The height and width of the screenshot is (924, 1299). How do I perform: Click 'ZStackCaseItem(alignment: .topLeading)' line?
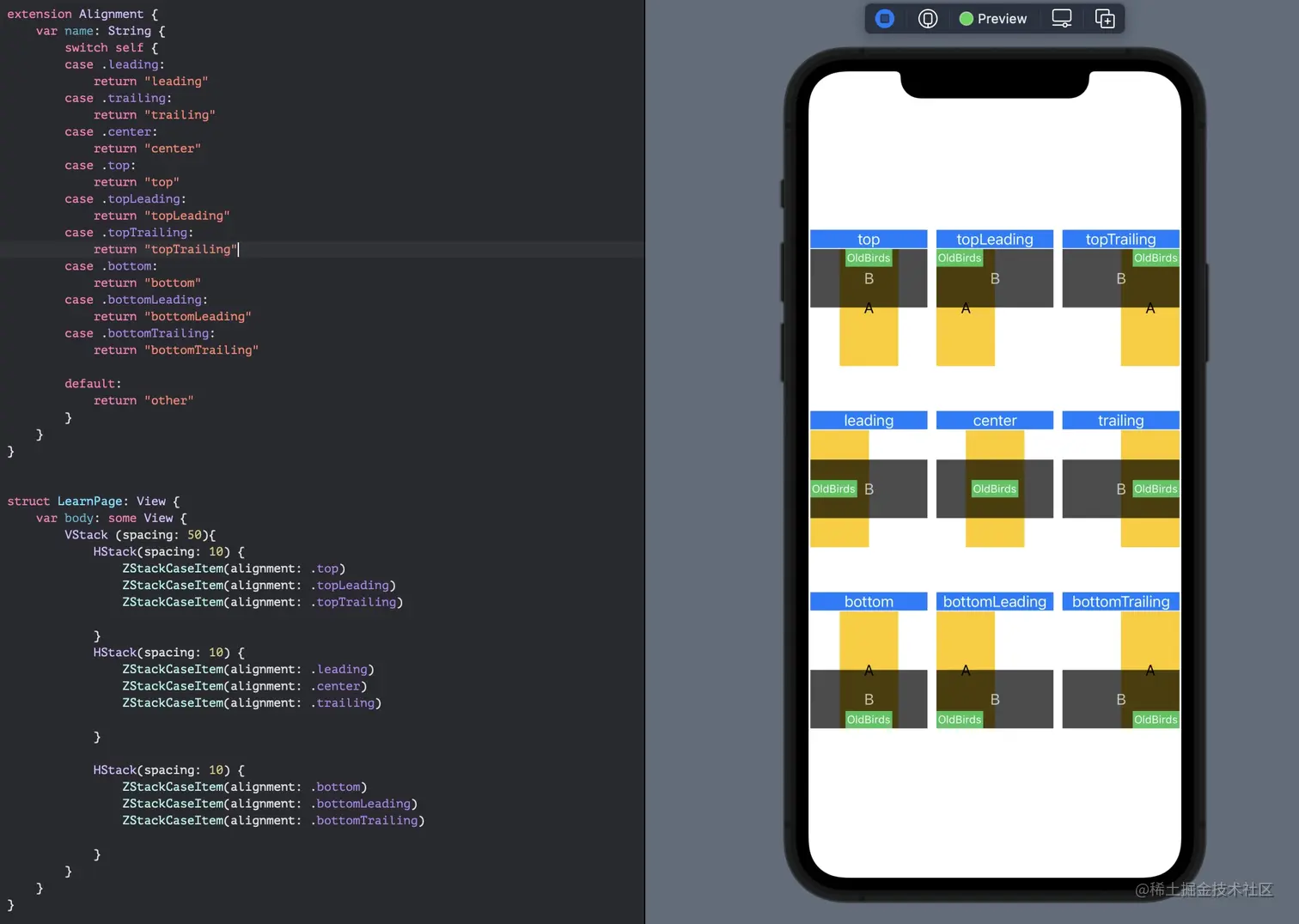pos(259,585)
